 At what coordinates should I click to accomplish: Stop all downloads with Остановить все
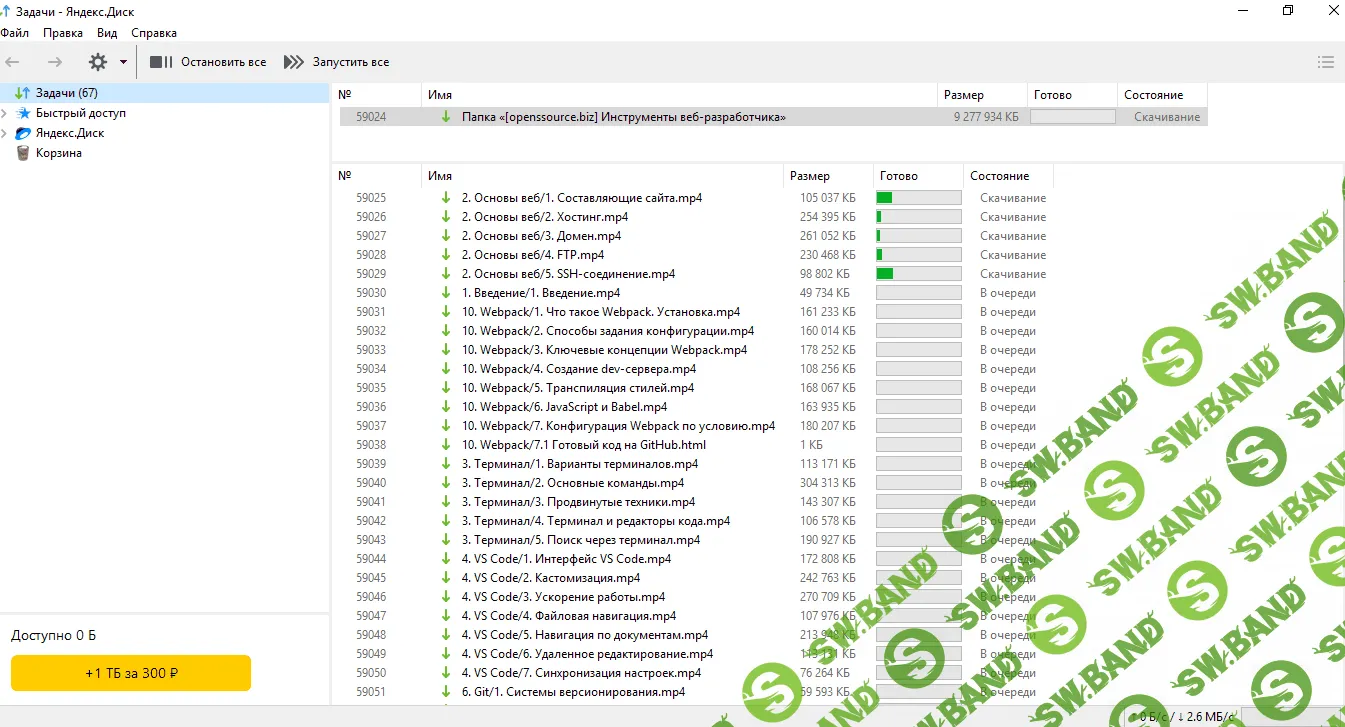(x=208, y=62)
